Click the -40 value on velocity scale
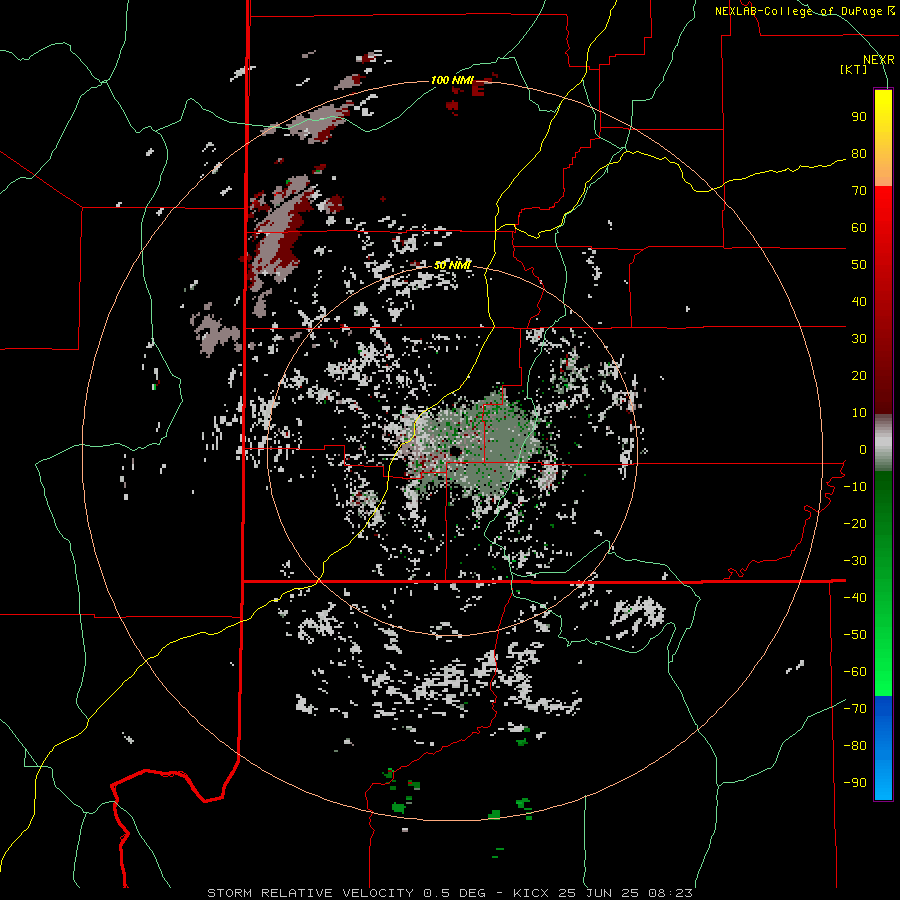This screenshot has width=900, height=900. click(x=855, y=598)
